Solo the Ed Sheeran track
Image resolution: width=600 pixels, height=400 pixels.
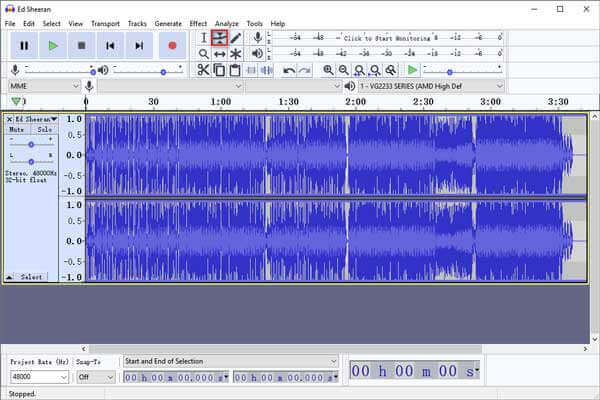point(45,129)
